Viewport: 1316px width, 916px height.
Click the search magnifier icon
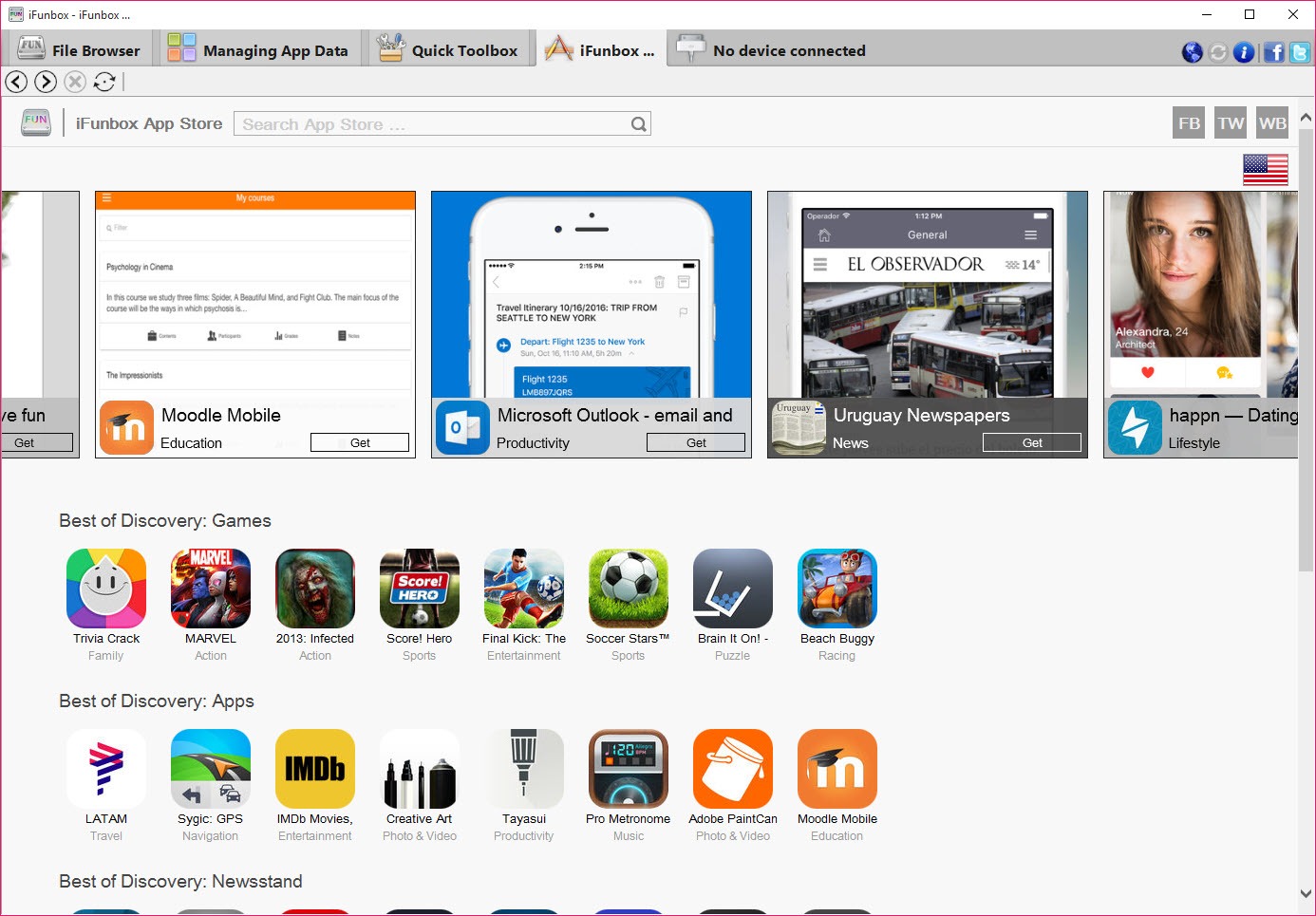point(639,124)
